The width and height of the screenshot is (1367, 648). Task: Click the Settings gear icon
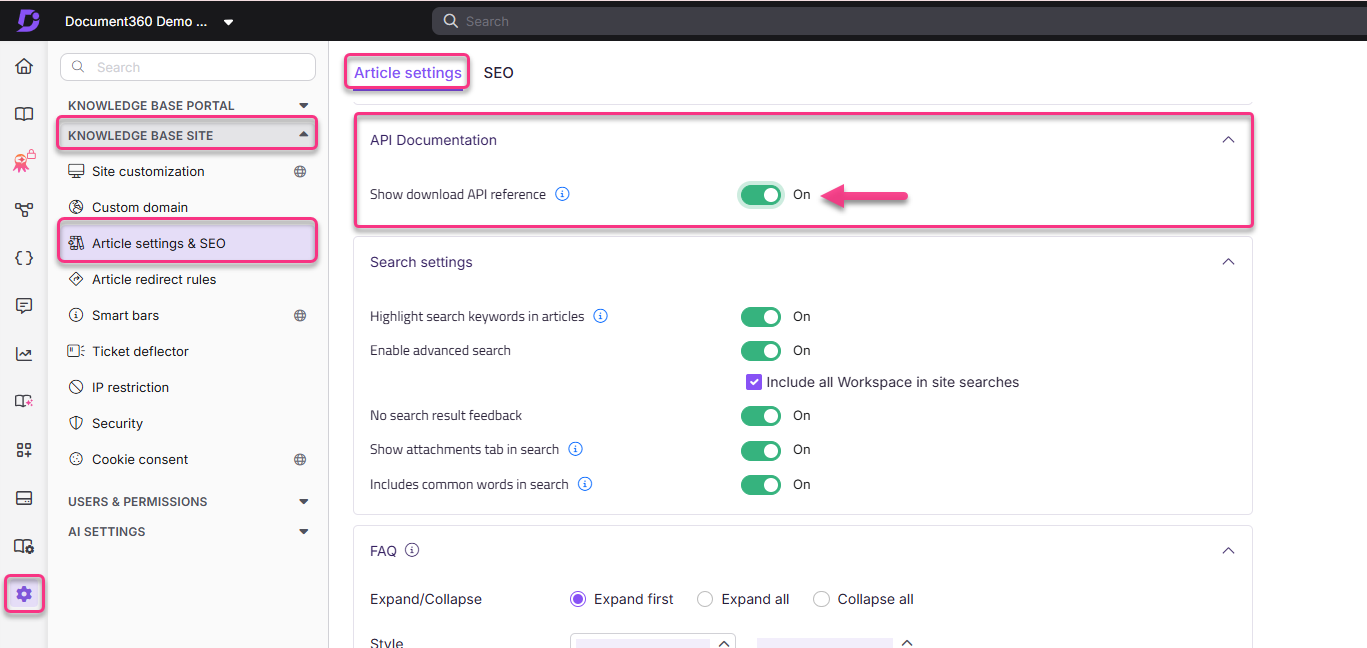coord(24,594)
